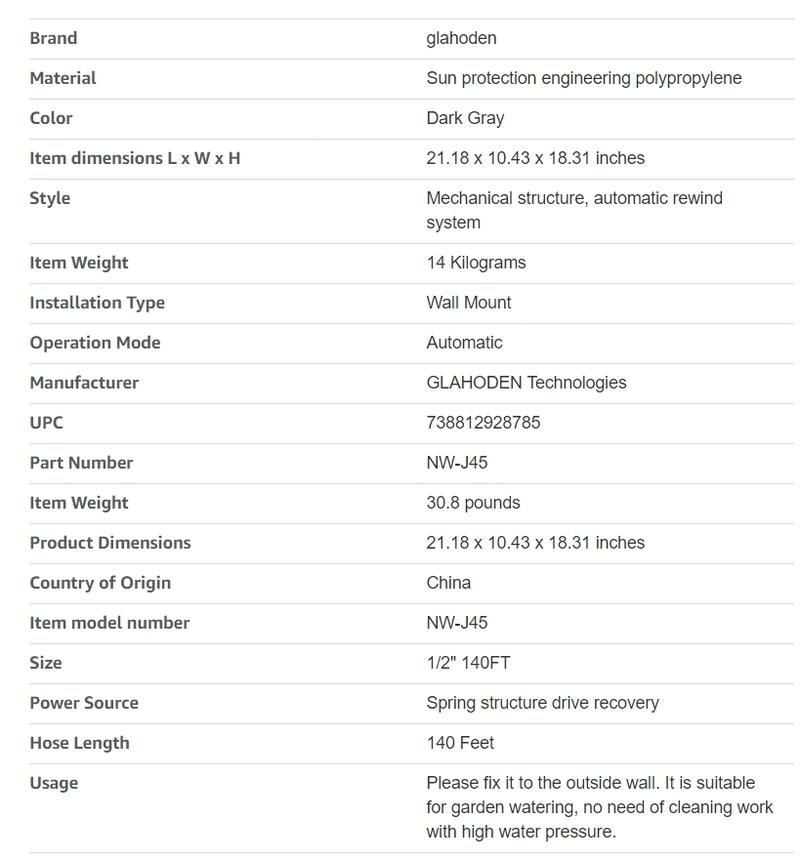Click the Spring structure drive recovery text
Screen dimensions: 800x860
(542, 703)
